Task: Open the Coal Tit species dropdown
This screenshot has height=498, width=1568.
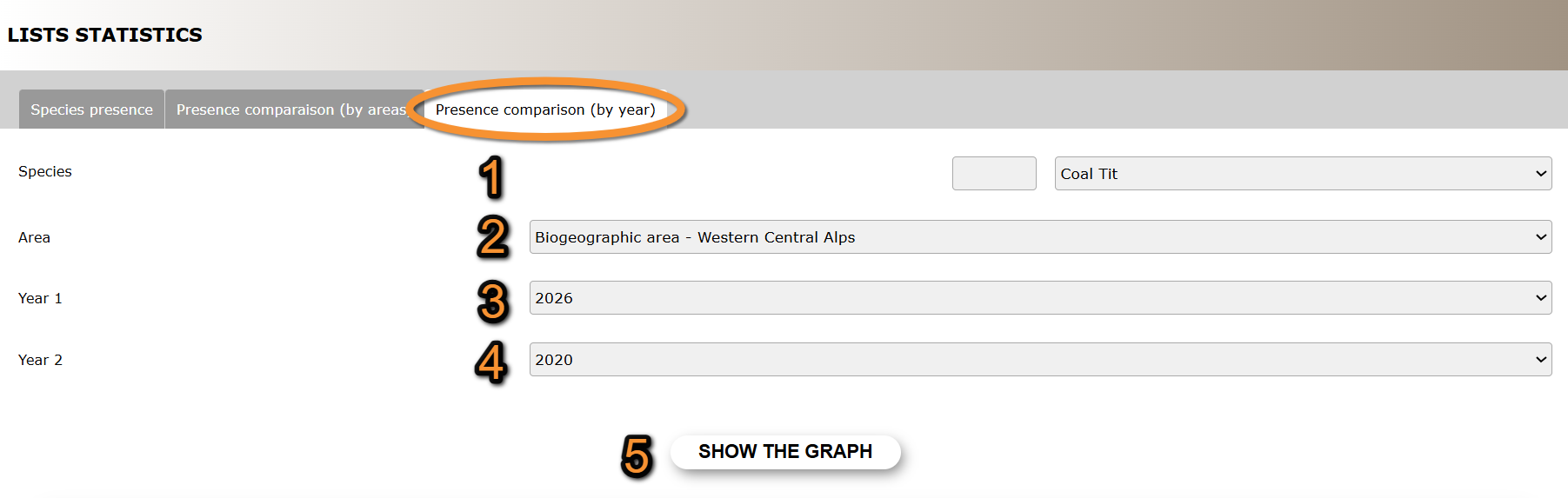Action: pyautogui.click(x=1302, y=174)
